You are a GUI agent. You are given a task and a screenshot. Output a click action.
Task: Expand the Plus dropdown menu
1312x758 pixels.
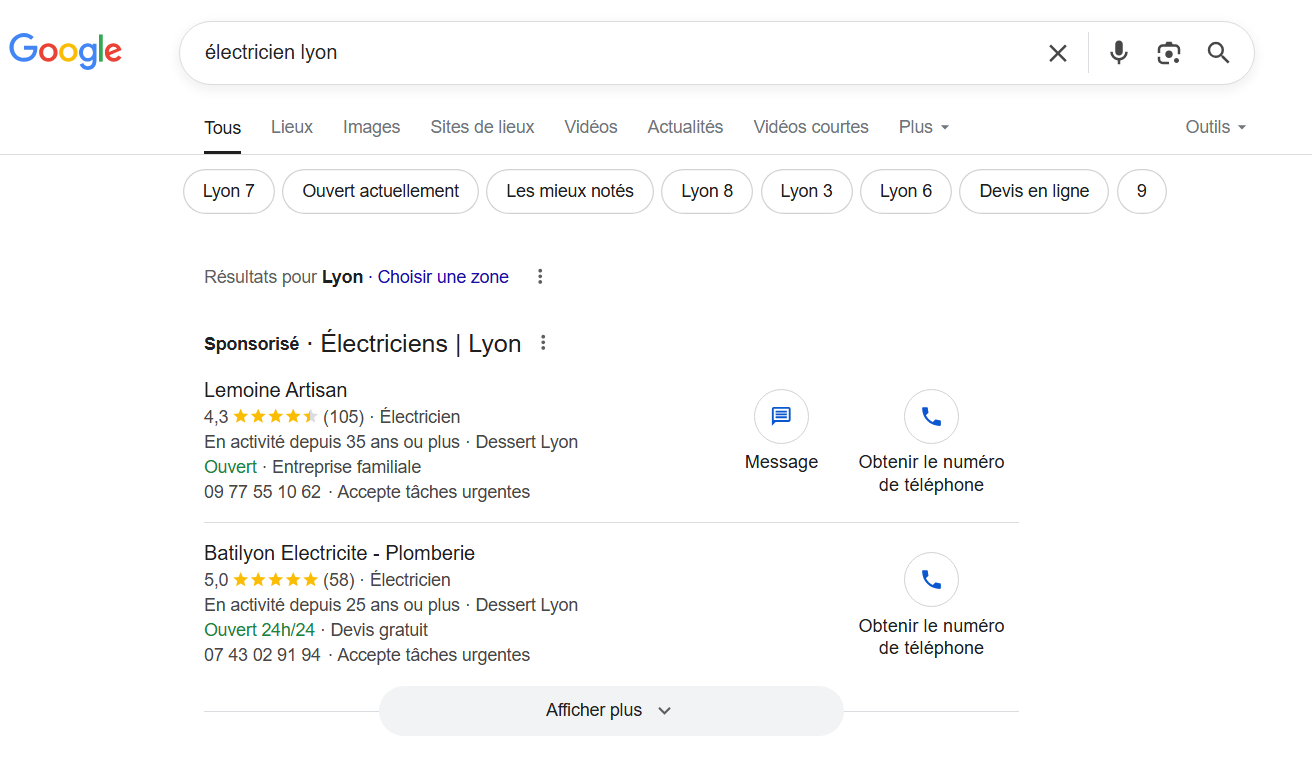pos(924,127)
